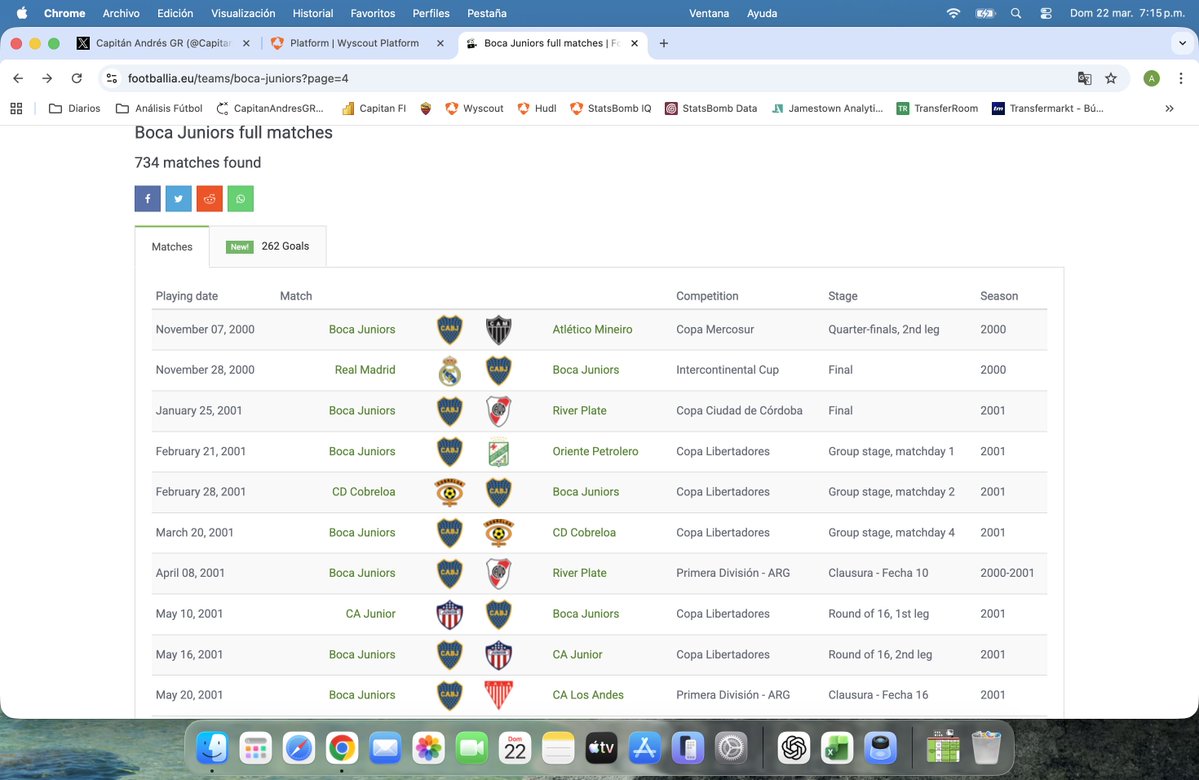Share page via Facebook button
1199x780 pixels.
[x=148, y=199]
